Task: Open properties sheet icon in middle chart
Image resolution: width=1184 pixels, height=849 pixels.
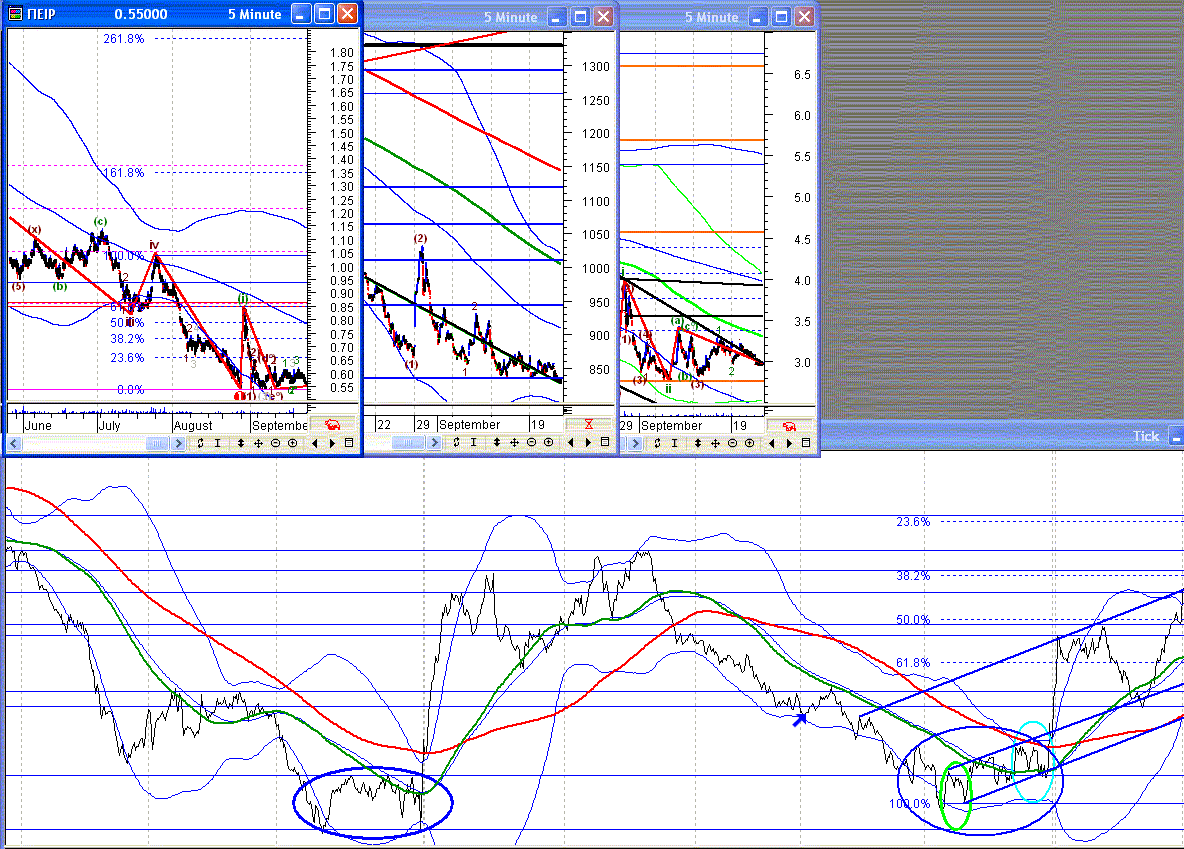Action: click(605, 443)
